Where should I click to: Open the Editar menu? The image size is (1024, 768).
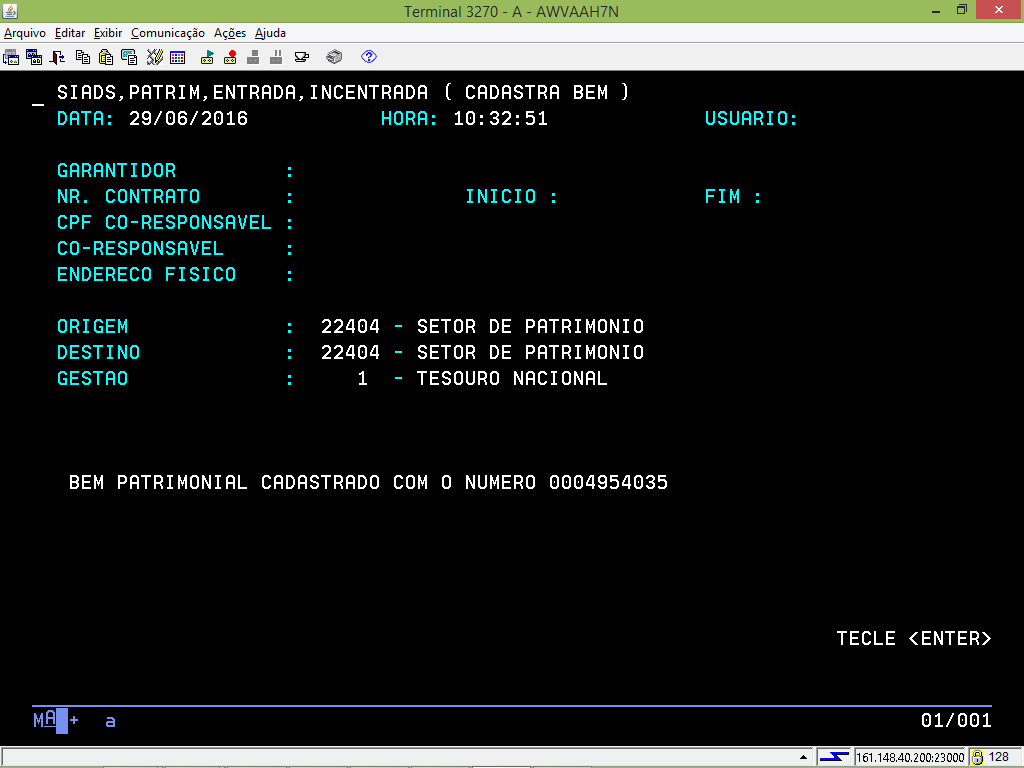point(70,33)
